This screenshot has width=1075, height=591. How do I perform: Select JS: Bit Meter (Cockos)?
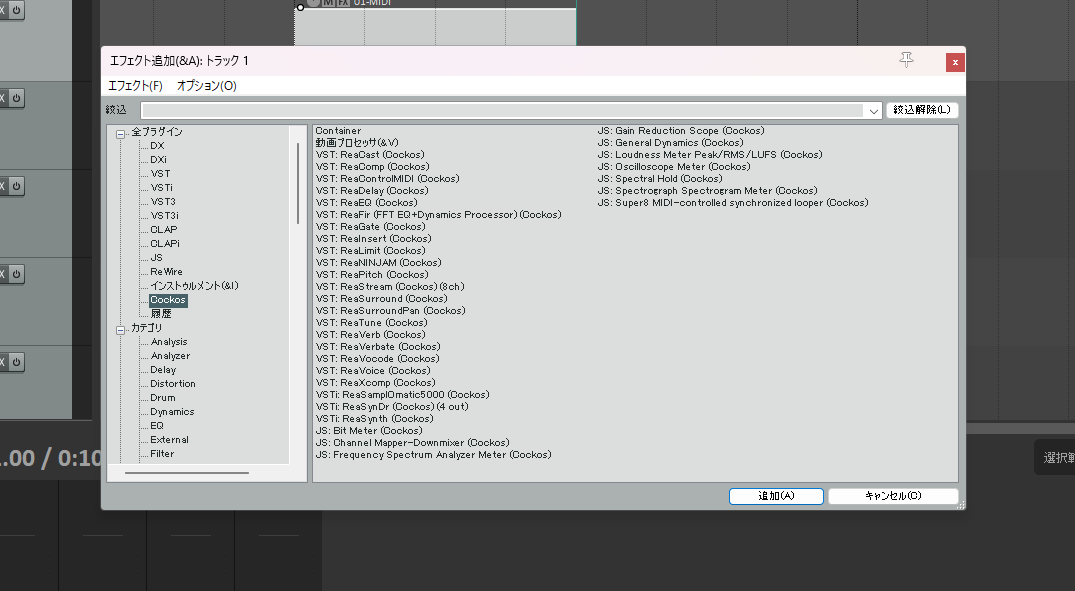[369, 431]
